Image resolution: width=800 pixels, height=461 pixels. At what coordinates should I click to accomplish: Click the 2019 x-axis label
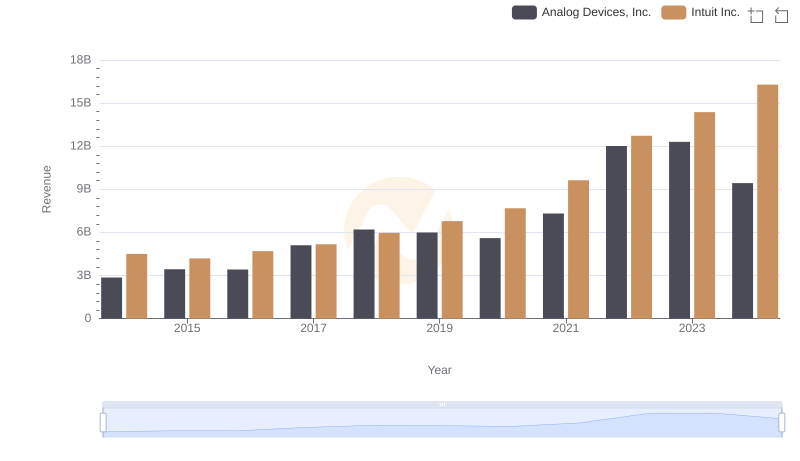coord(439,328)
